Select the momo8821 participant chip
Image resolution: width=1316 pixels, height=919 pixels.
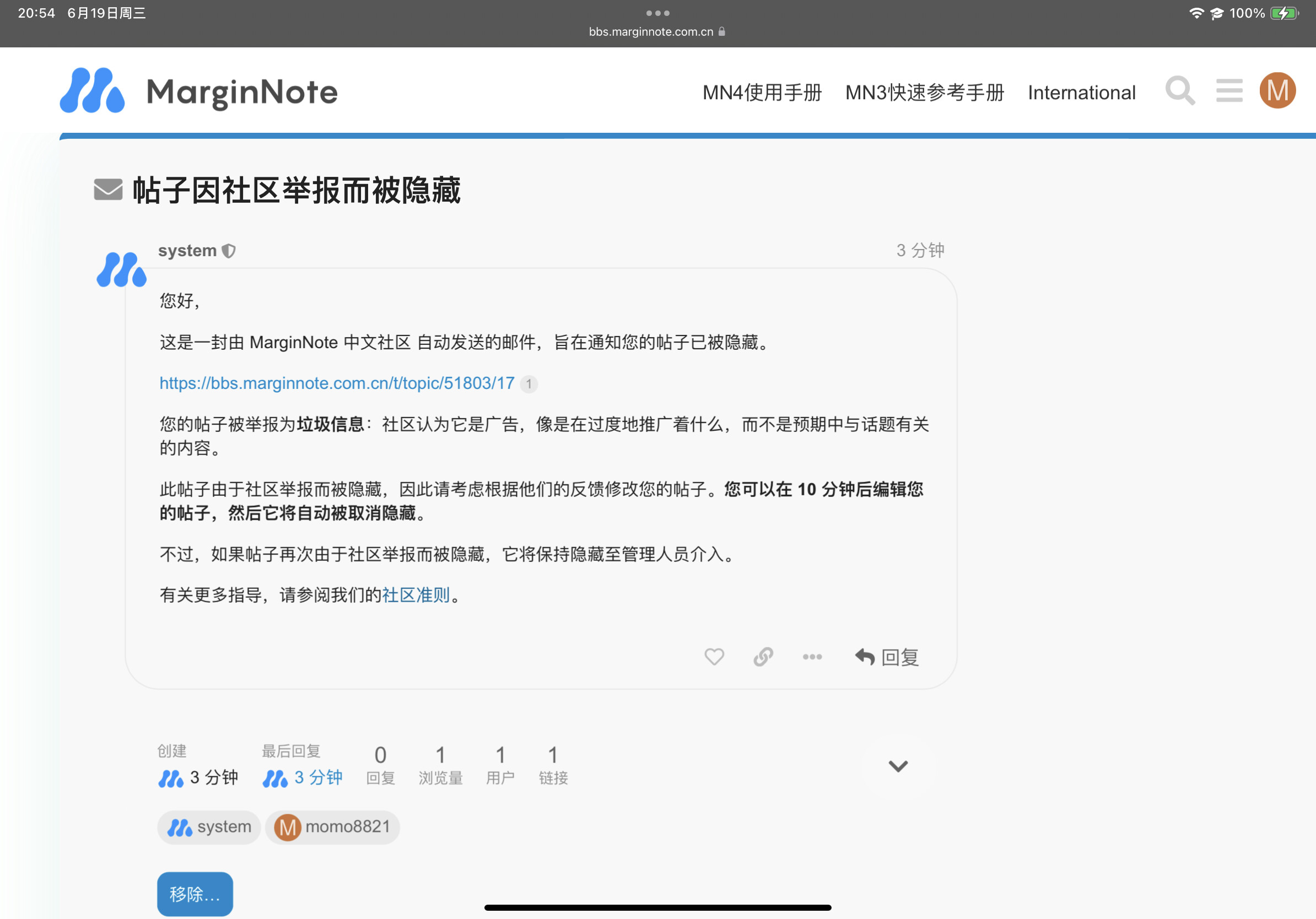[332, 827]
